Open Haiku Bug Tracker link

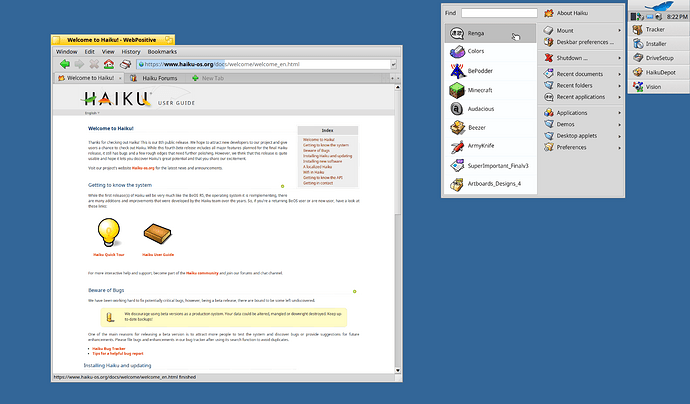(109, 349)
